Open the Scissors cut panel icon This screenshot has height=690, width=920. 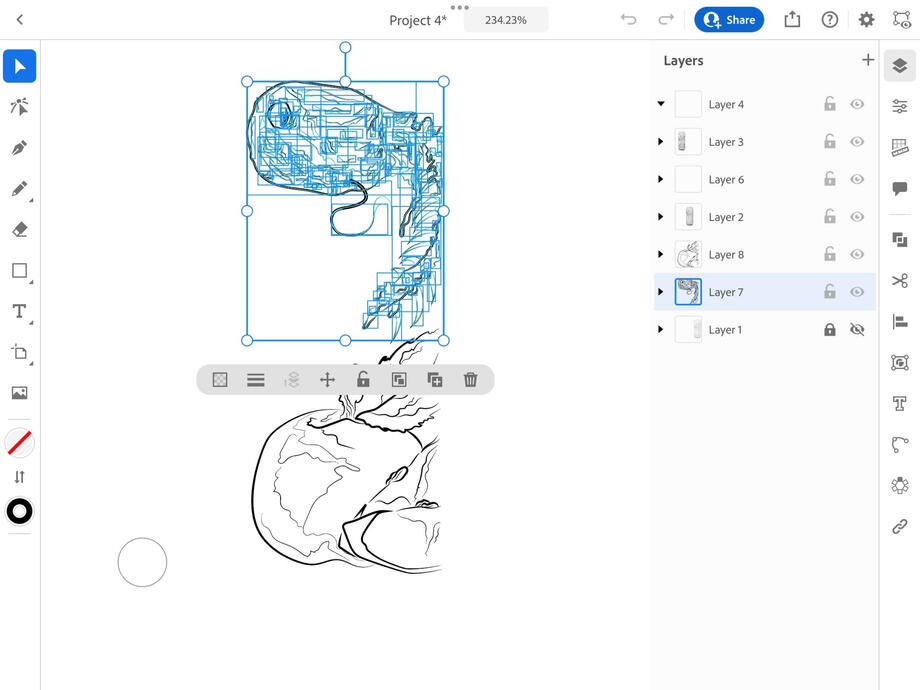tap(899, 281)
